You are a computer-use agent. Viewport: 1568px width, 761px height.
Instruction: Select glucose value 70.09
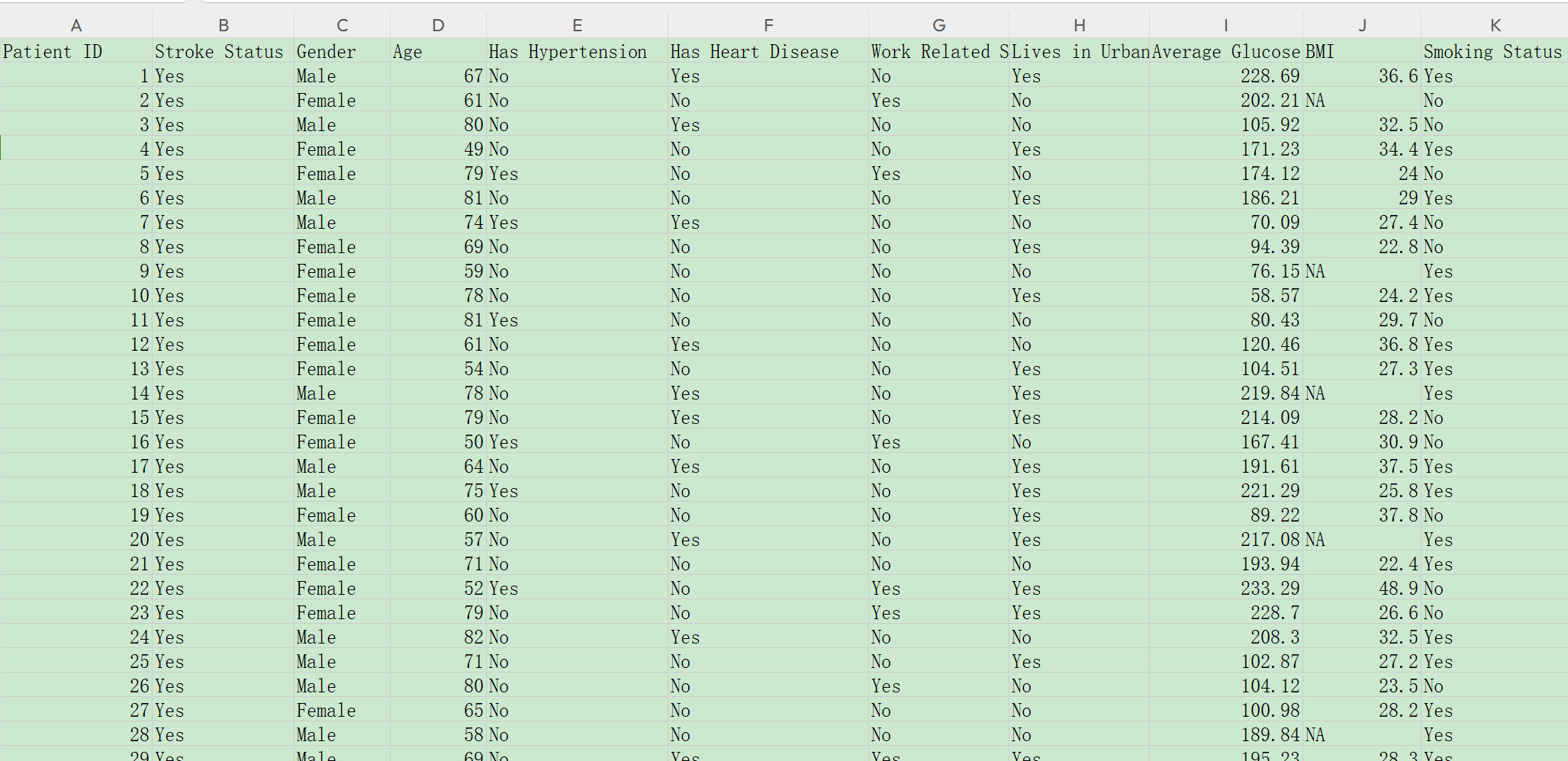[x=1226, y=222]
